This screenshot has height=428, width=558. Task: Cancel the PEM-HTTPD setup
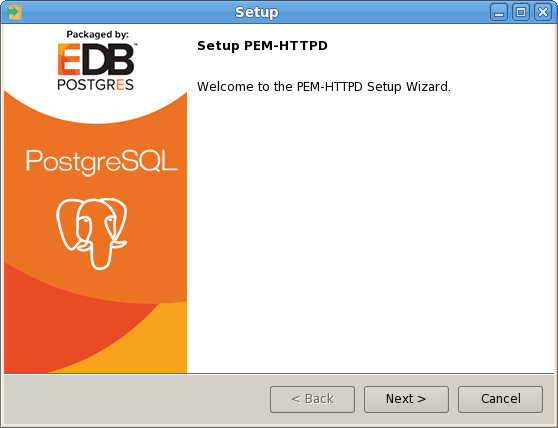click(500, 399)
